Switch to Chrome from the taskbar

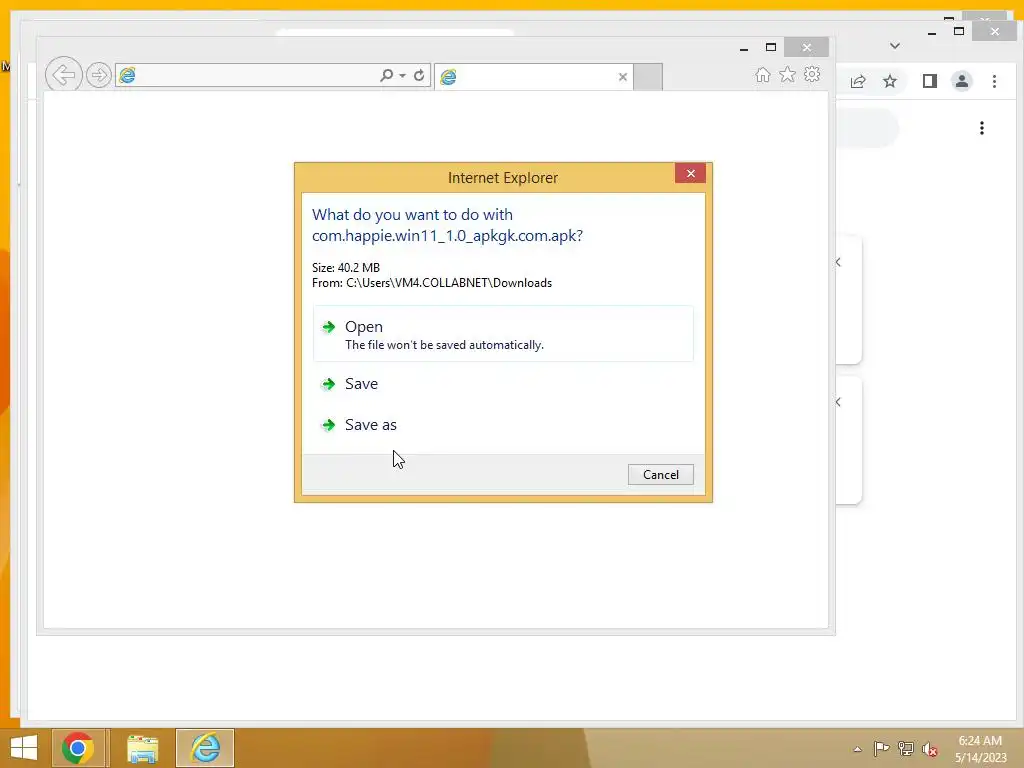pyautogui.click(x=78, y=748)
